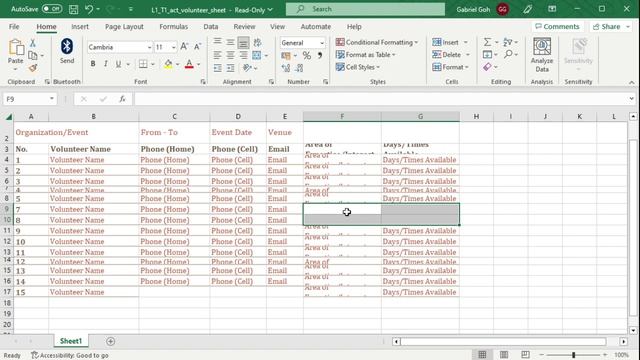Viewport: 640px width, 360px height.
Task: Increase Decimal places icon
Action: pyautogui.click(x=286, y=68)
